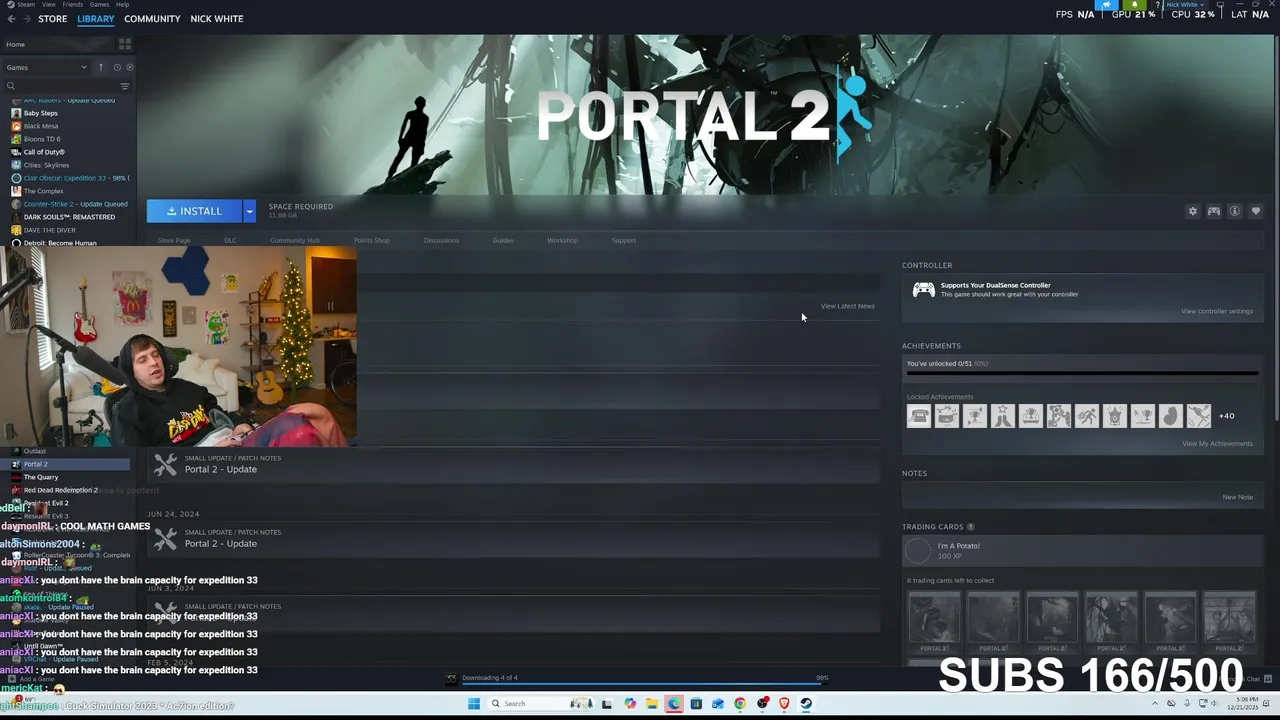Open the Games menu
The image size is (1280, 720).
click(x=99, y=4)
